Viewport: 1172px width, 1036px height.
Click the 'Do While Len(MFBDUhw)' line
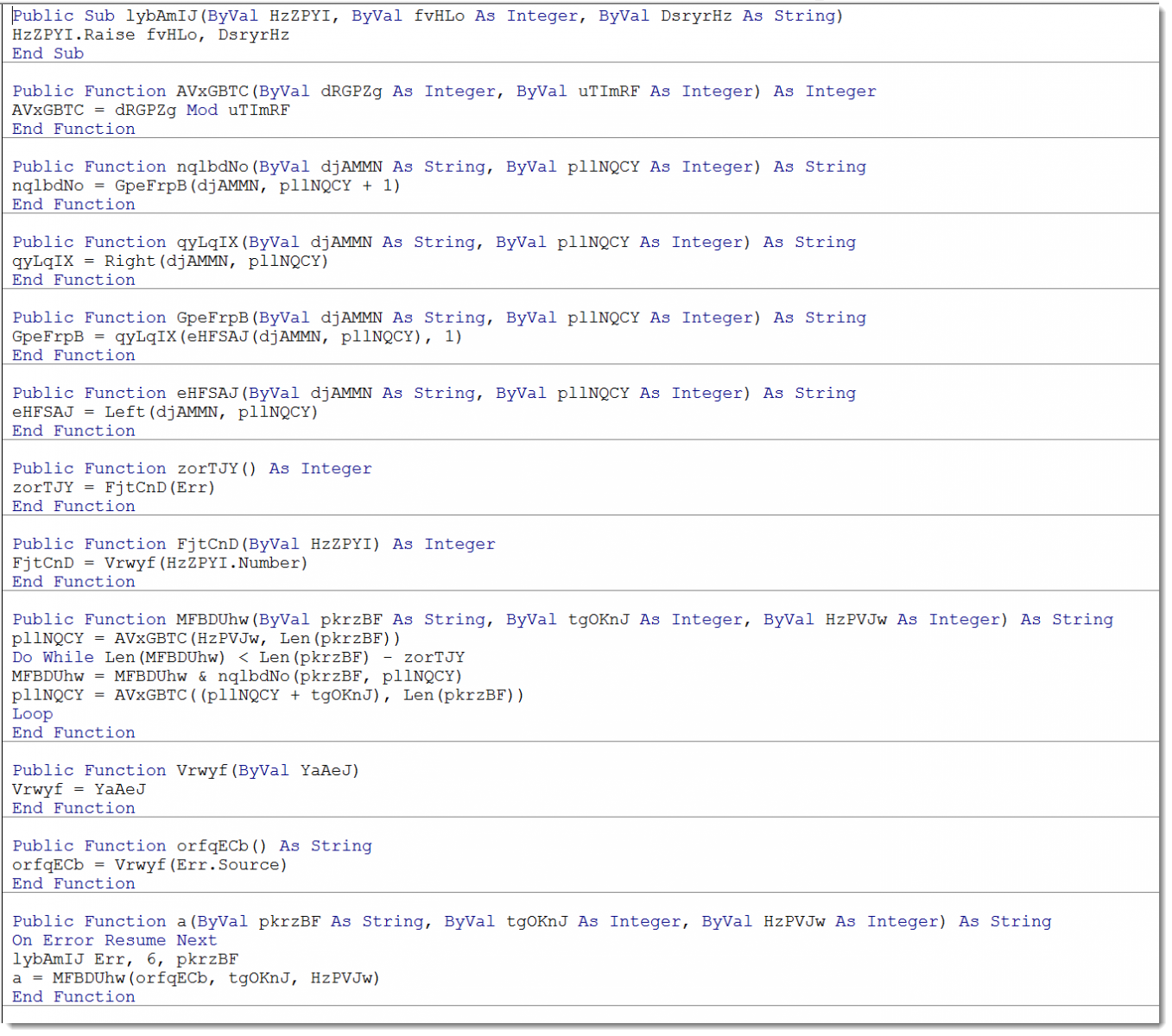238,658
